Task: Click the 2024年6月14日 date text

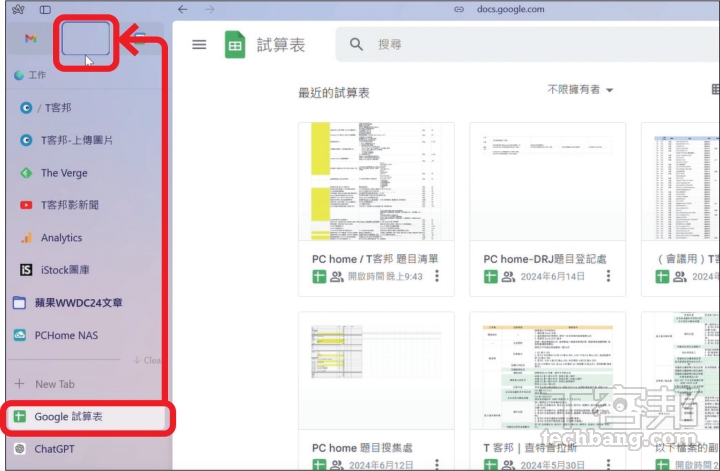Action: click(552, 276)
